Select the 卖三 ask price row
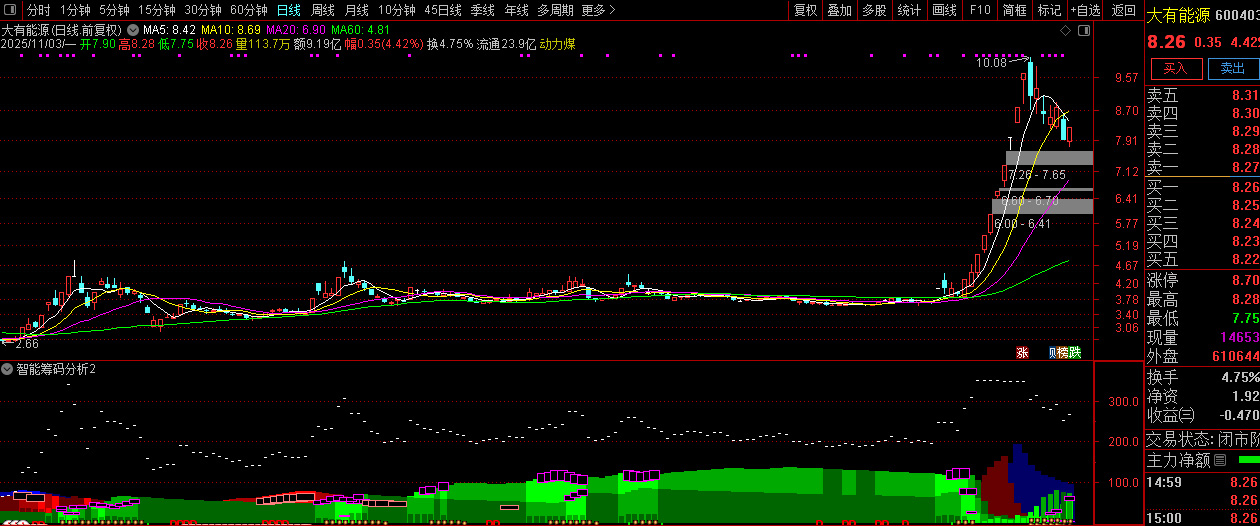The width and height of the screenshot is (1260, 526). pos(1202,131)
